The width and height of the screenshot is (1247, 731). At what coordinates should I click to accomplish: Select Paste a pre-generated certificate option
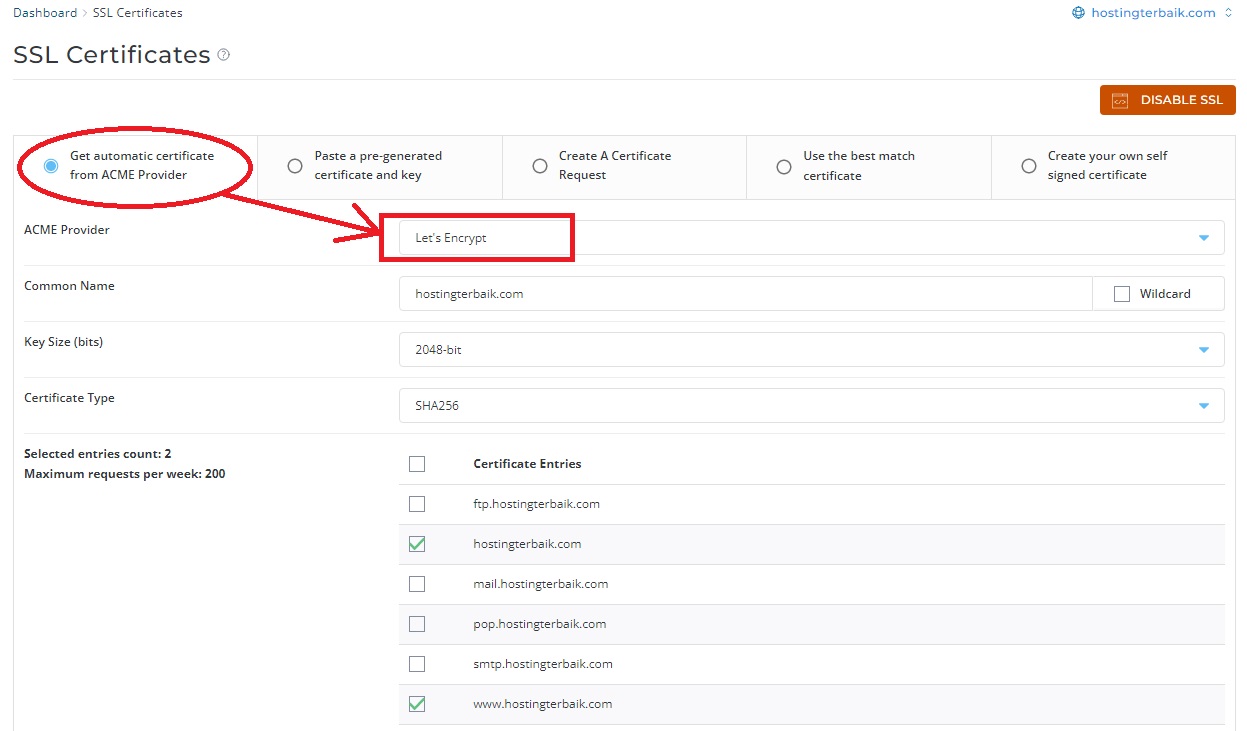[295, 166]
